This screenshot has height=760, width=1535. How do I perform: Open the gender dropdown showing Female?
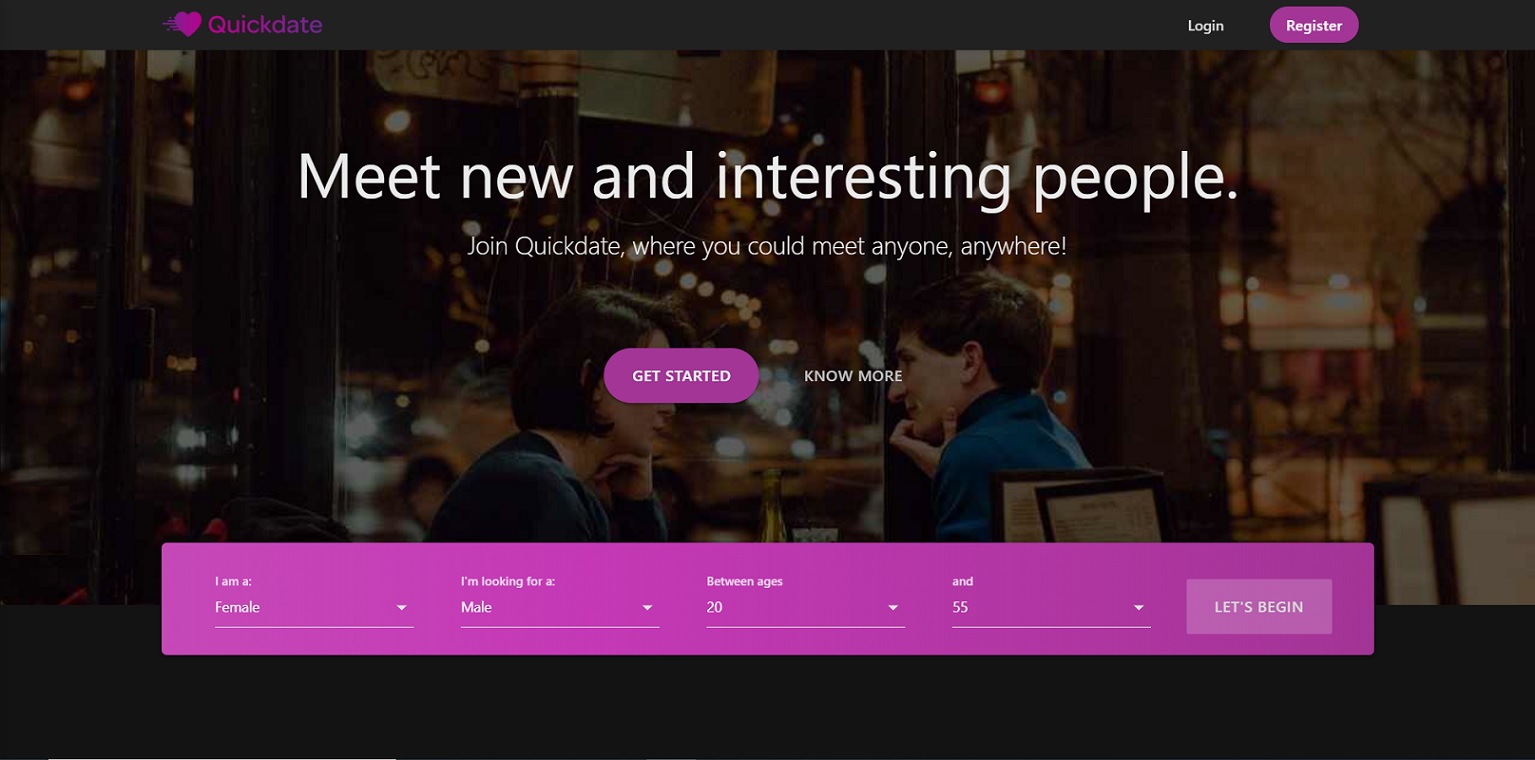(314, 607)
